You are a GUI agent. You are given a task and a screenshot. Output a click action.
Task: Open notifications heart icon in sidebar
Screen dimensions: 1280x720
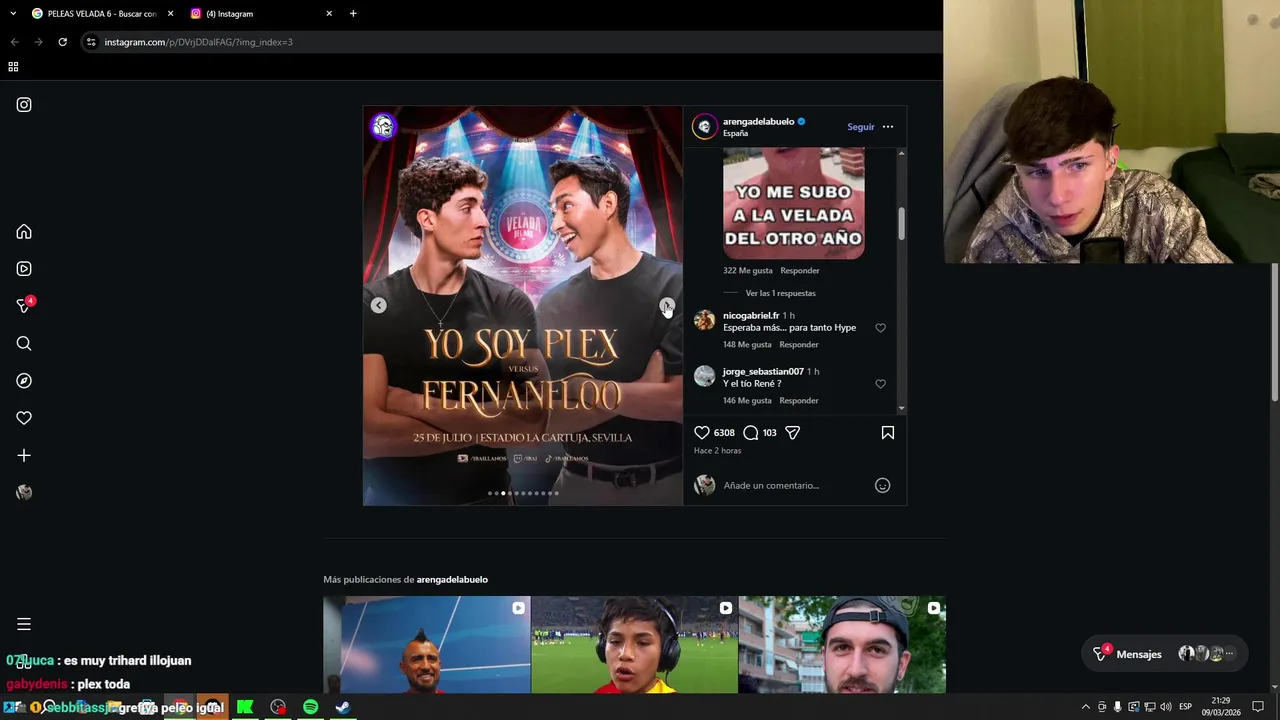click(24, 418)
